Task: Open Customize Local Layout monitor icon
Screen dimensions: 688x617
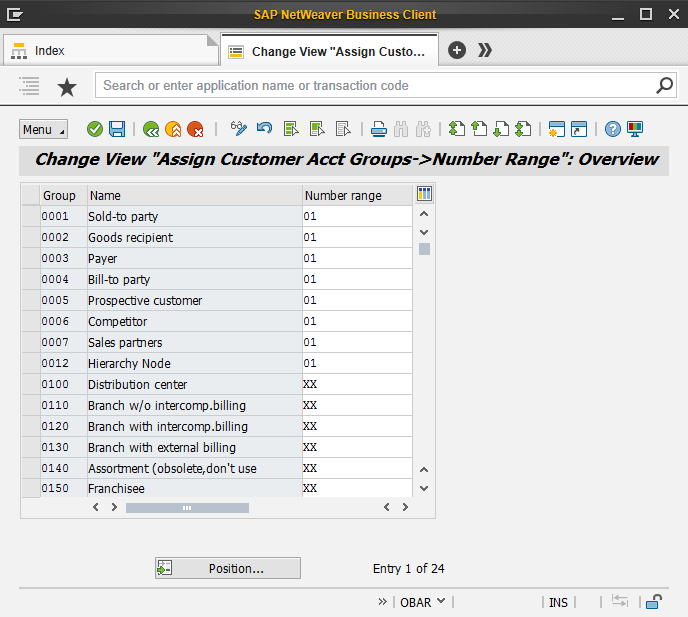Action: (x=635, y=129)
